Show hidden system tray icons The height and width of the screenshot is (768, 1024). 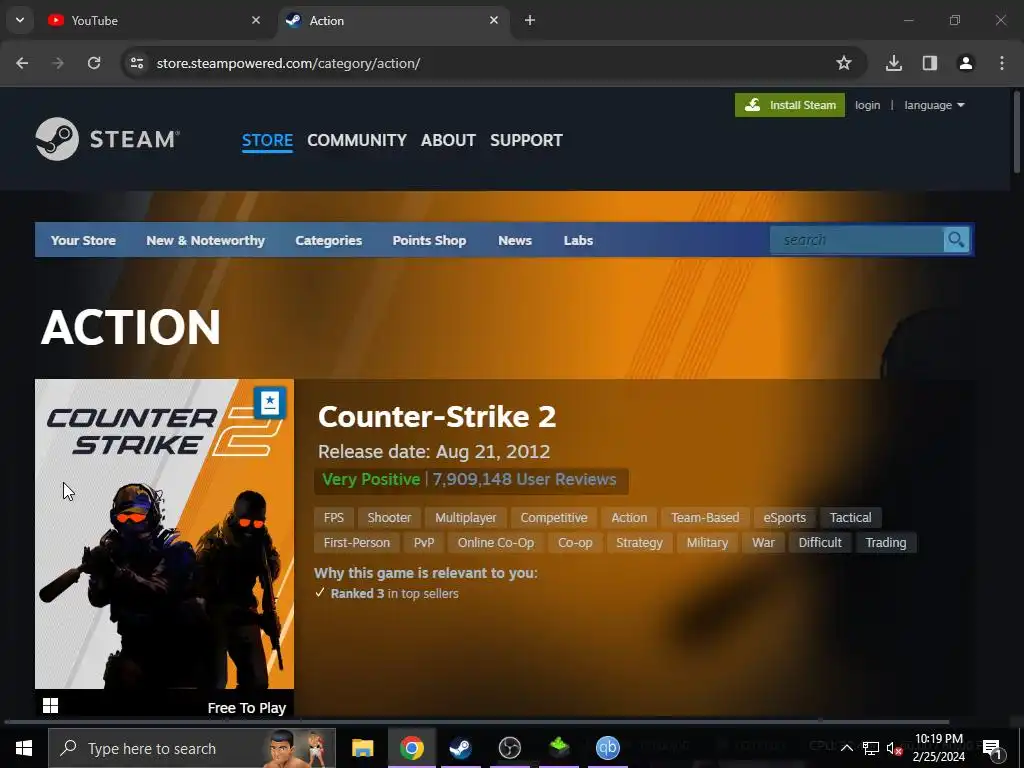(846, 748)
